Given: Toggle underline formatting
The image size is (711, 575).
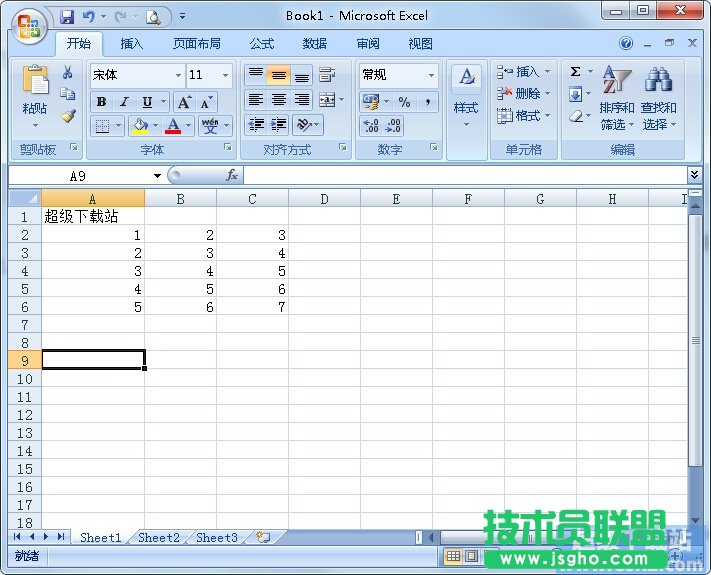Looking at the screenshot, I should pyautogui.click(x=147, y=102).
